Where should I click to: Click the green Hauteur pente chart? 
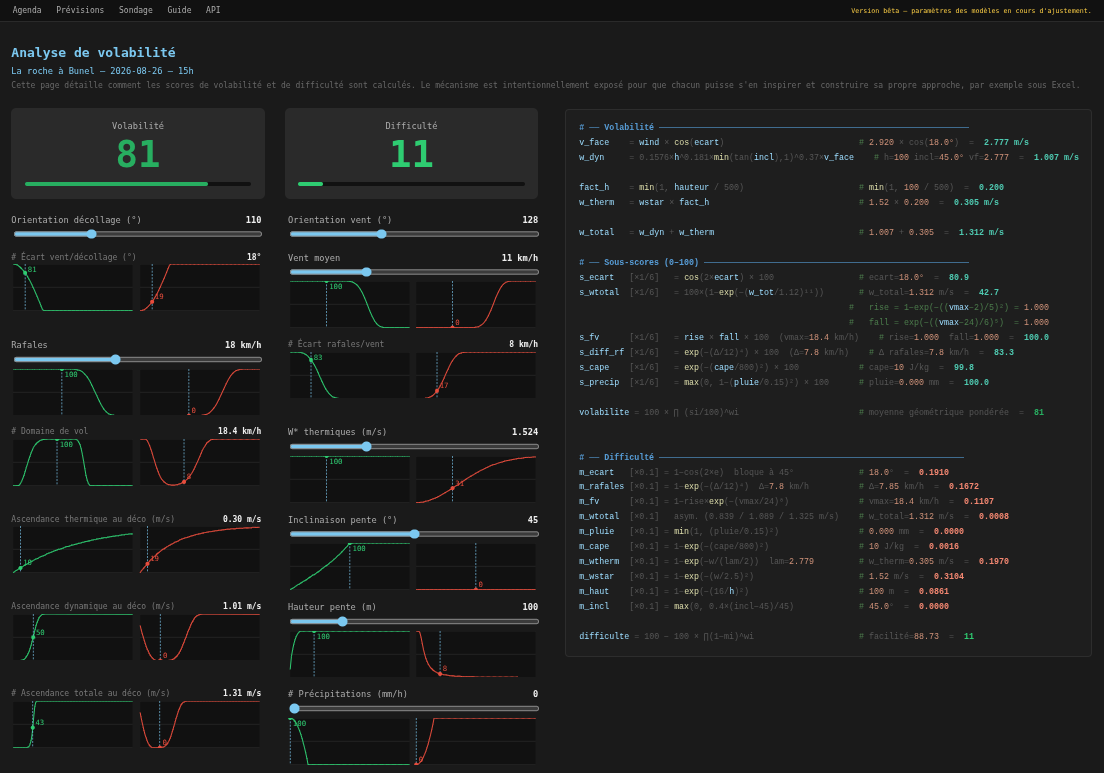350,653
